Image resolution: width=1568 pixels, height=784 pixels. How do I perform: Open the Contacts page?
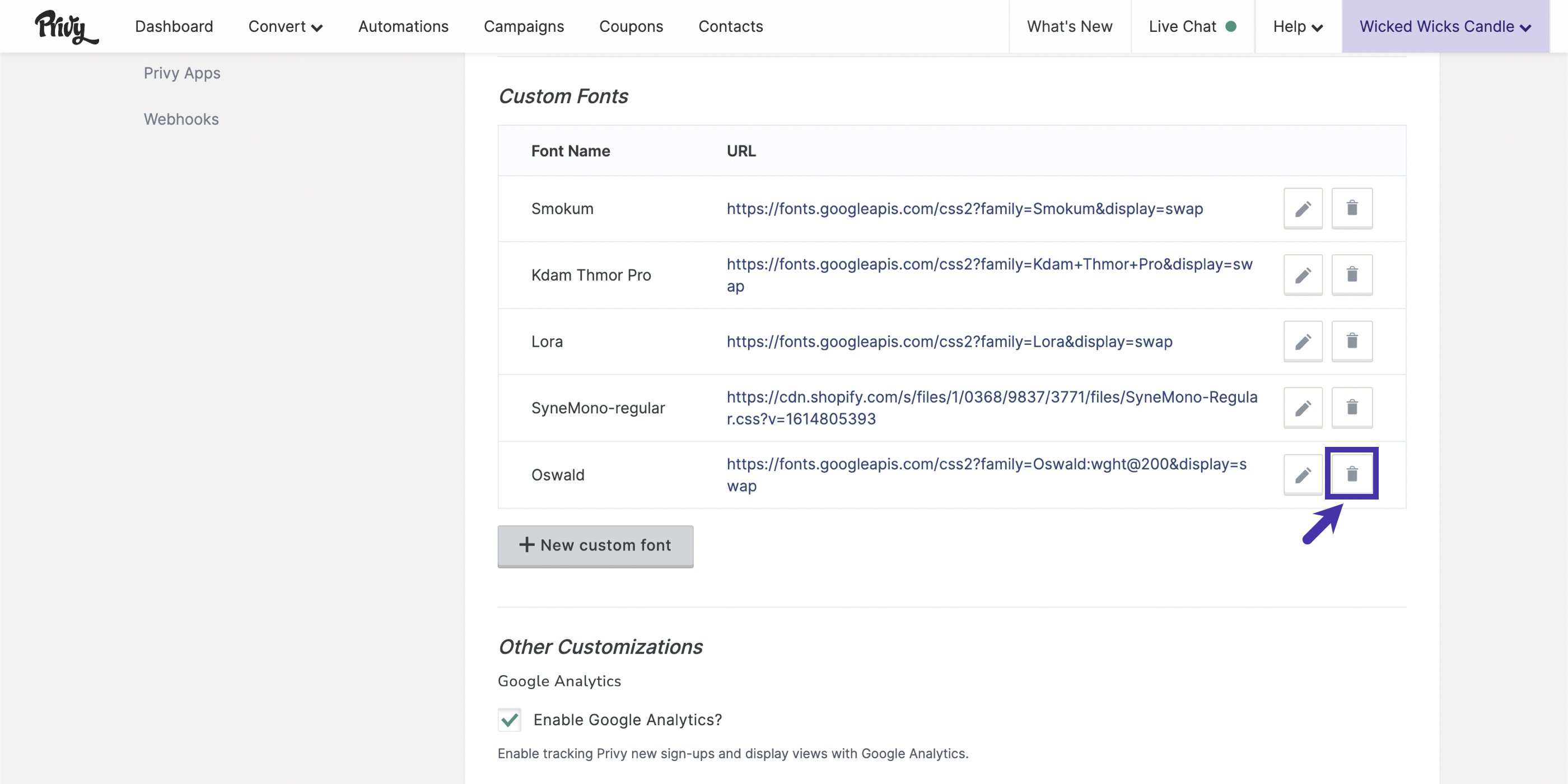730,27
